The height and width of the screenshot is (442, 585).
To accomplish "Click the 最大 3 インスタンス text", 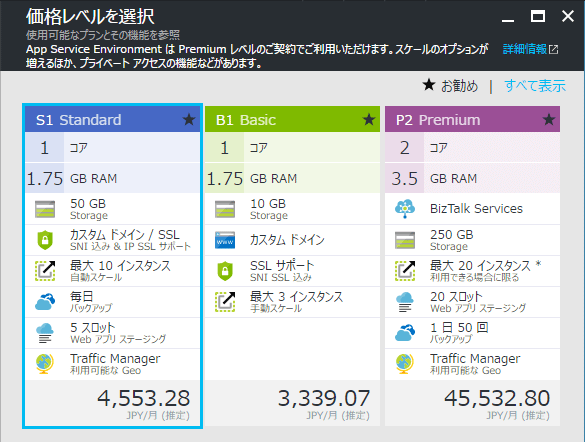I will click(x=296, y=302).
